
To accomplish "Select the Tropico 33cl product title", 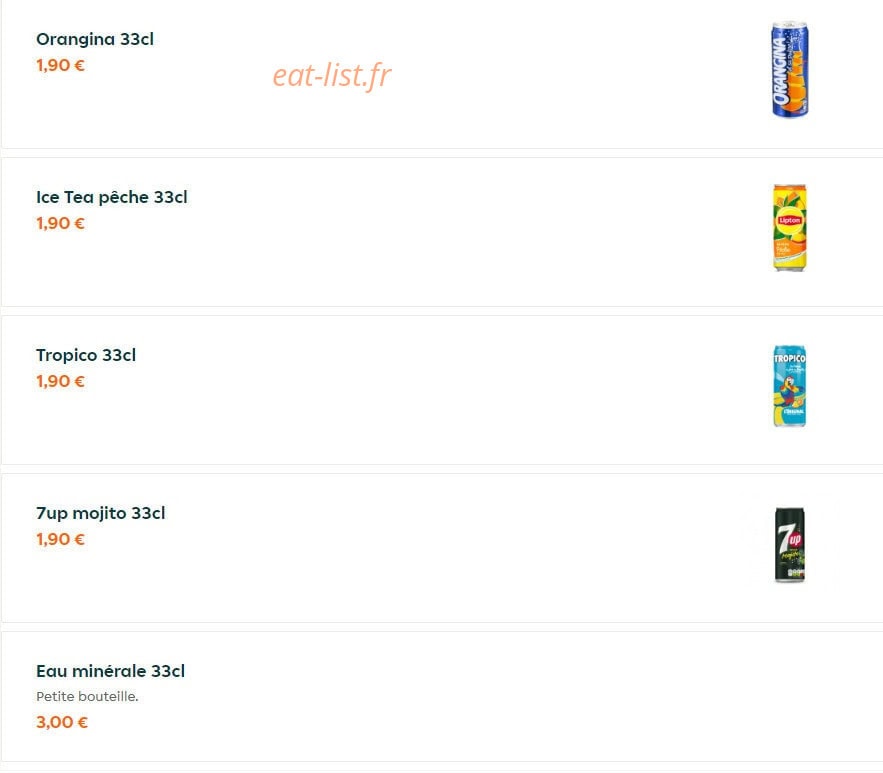I will (86, 355).
